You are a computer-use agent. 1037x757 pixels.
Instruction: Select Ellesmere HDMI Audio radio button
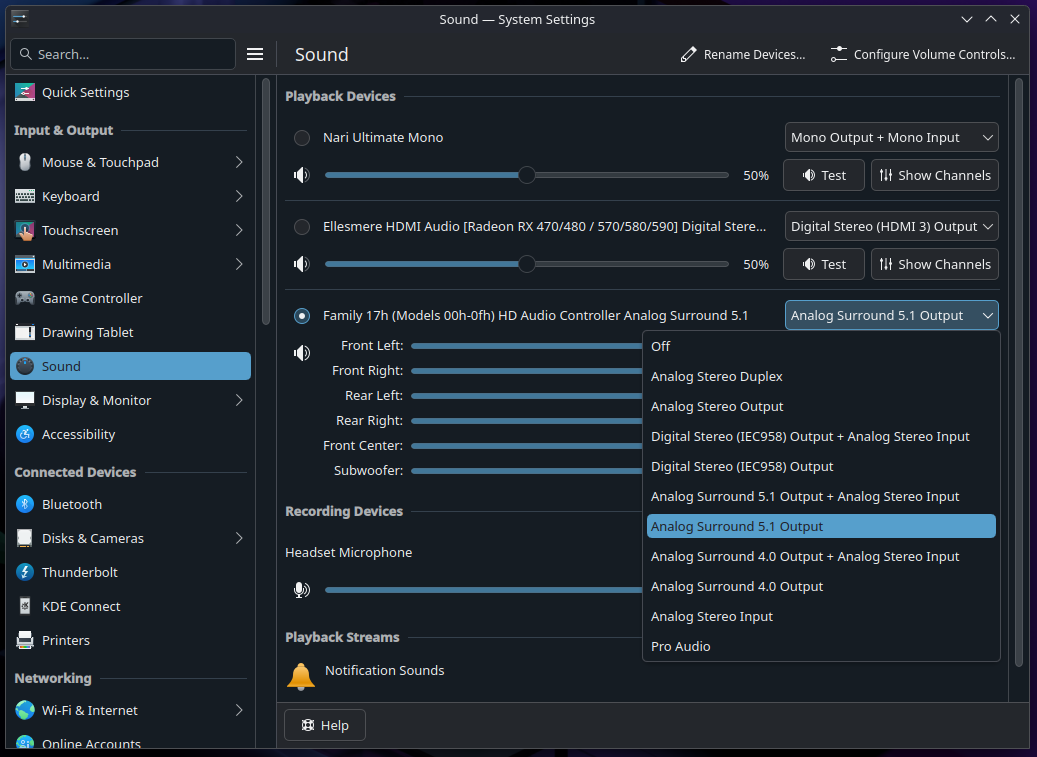(x=302, y=227)
